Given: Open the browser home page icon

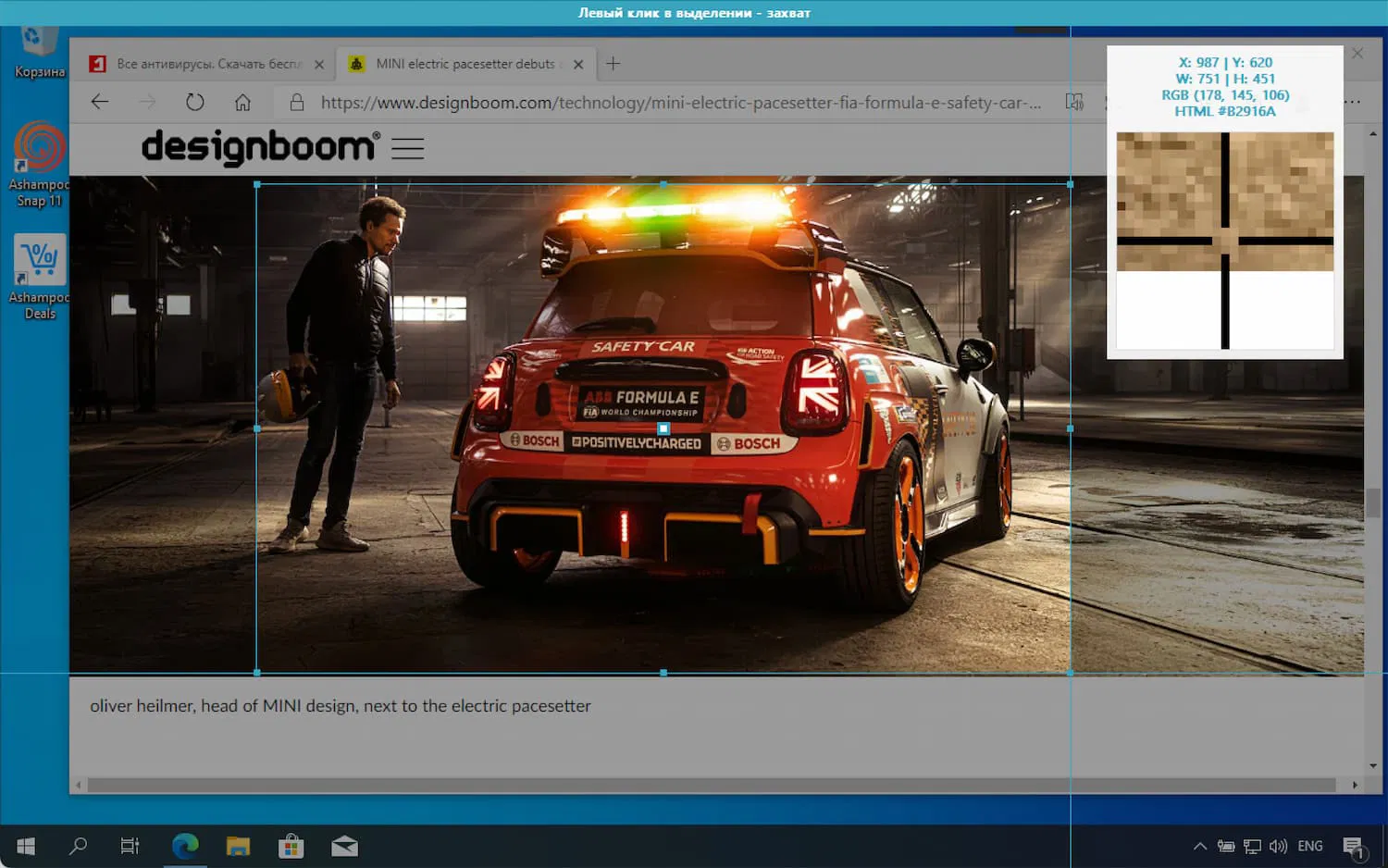Looking at the screenshot, I should (x=242, y=103).
